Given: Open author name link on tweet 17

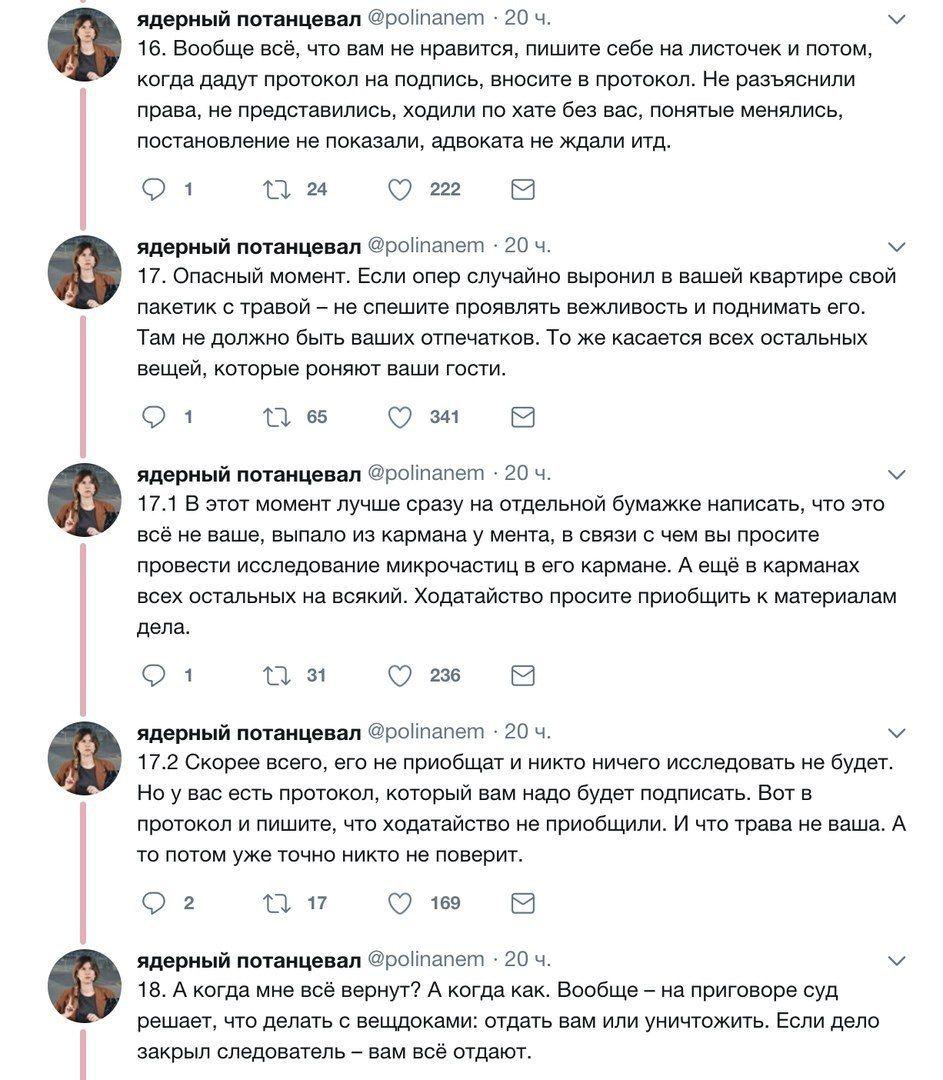Looking at the screenshot, I should [x=248, y=246].
